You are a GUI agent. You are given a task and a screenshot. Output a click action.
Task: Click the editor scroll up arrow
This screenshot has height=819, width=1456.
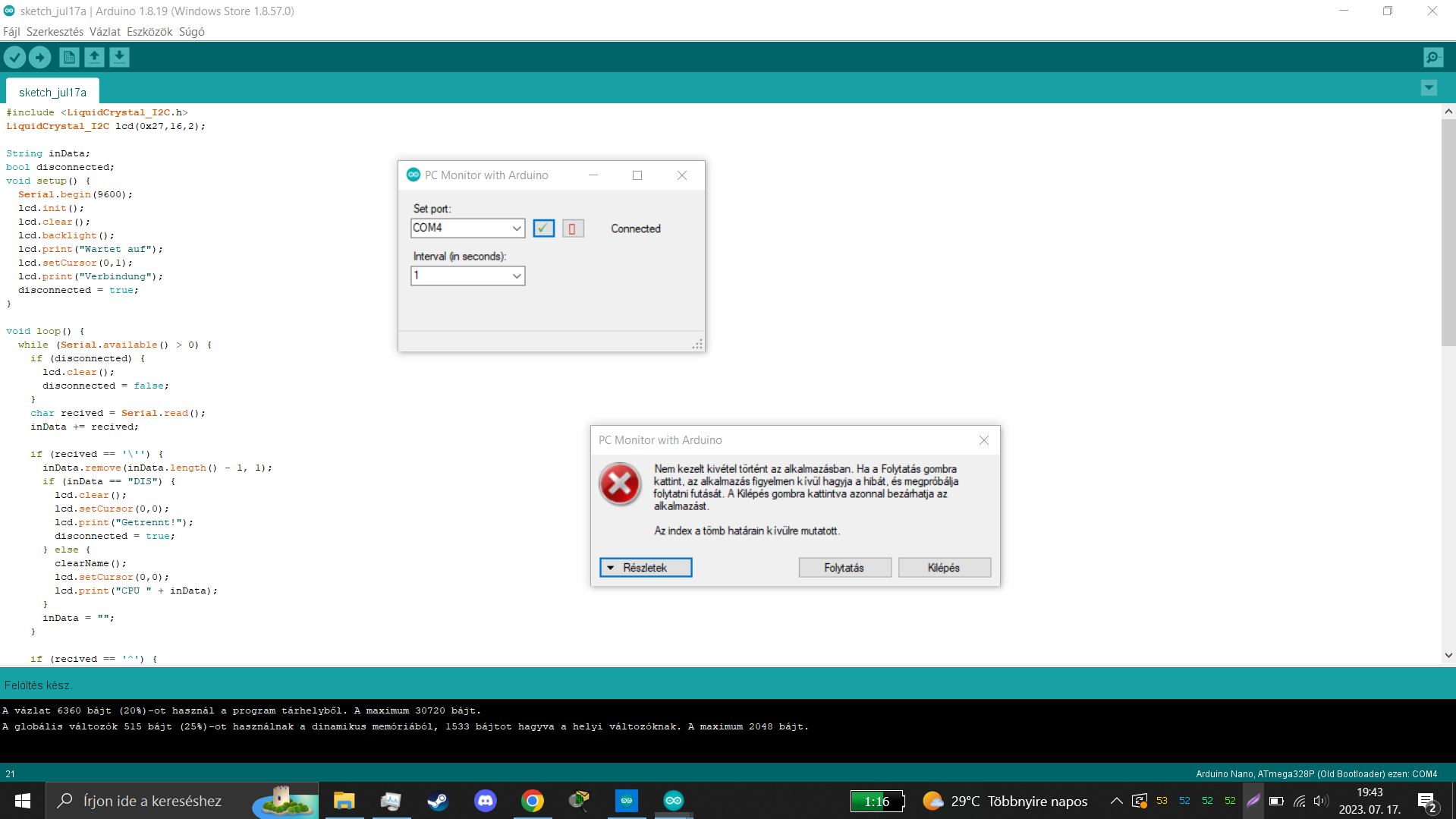coord(1448,112)
